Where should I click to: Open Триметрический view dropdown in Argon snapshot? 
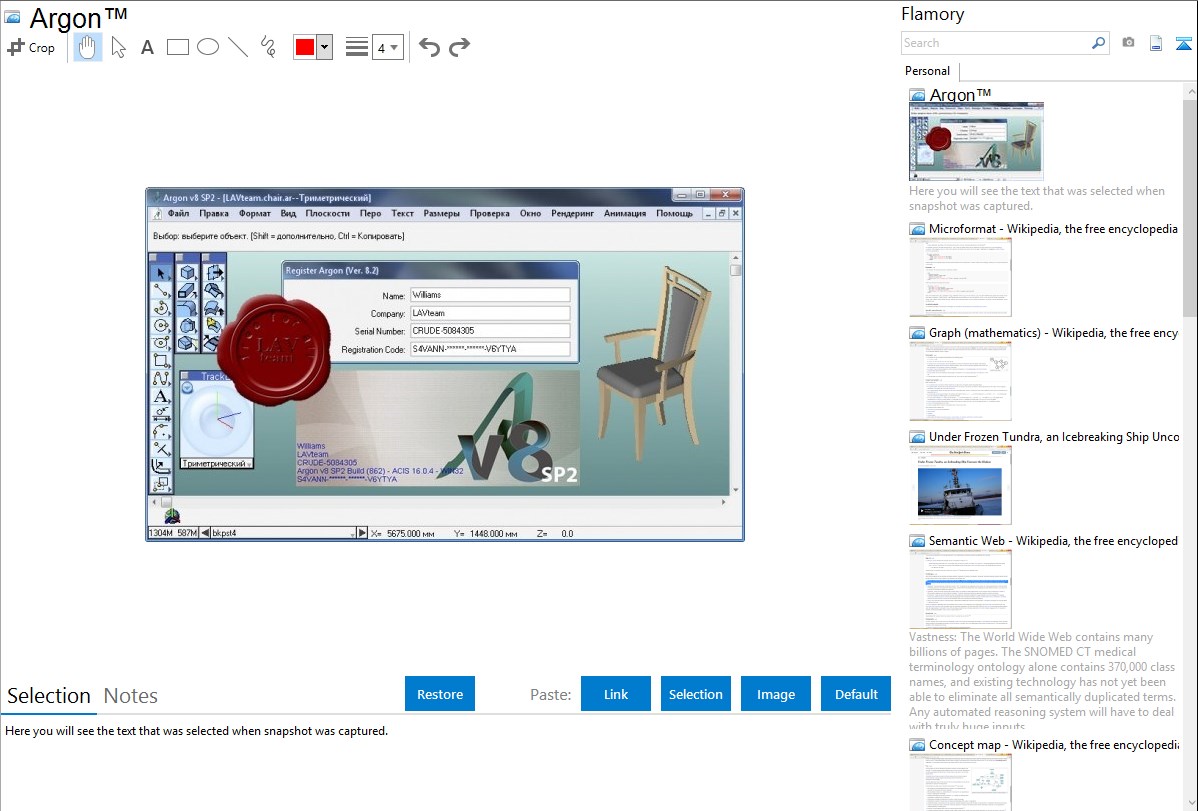pos(216,463)
